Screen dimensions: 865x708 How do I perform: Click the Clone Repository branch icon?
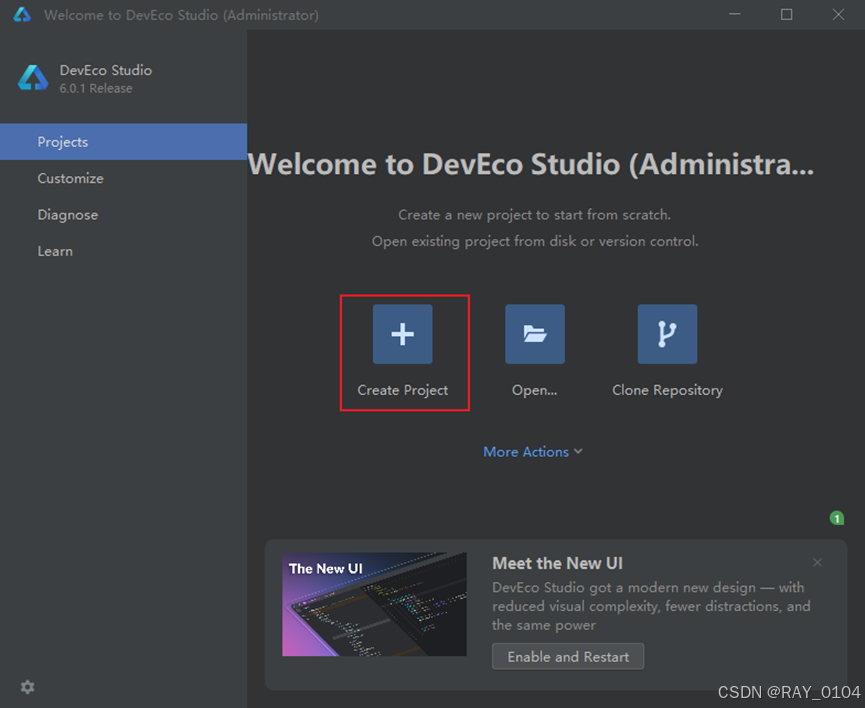tap(667, 334)
